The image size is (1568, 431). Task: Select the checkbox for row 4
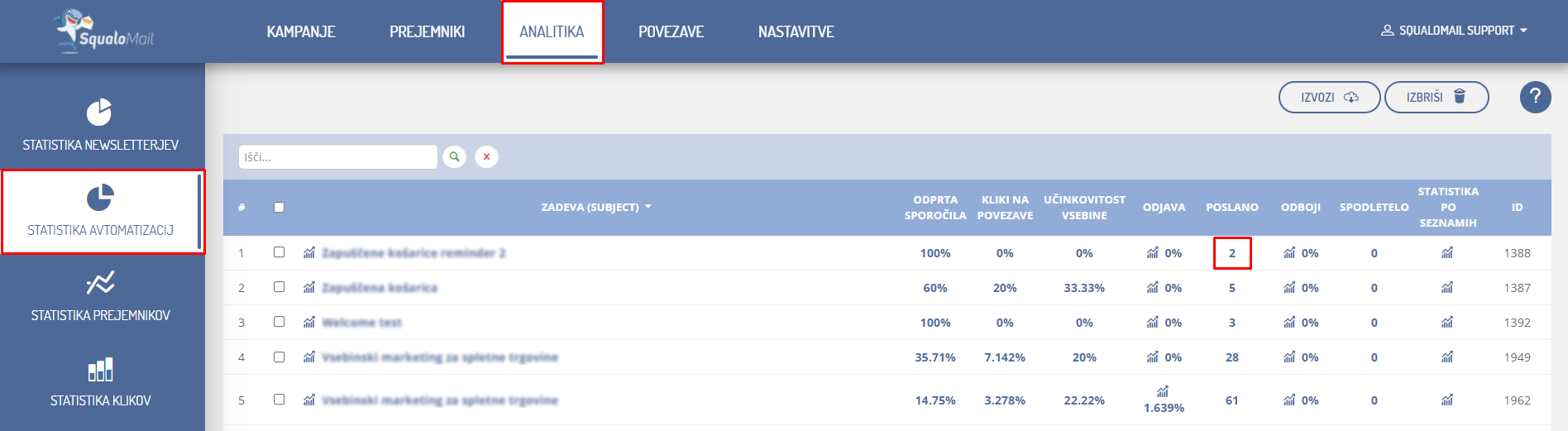click(x=280, y=357)
